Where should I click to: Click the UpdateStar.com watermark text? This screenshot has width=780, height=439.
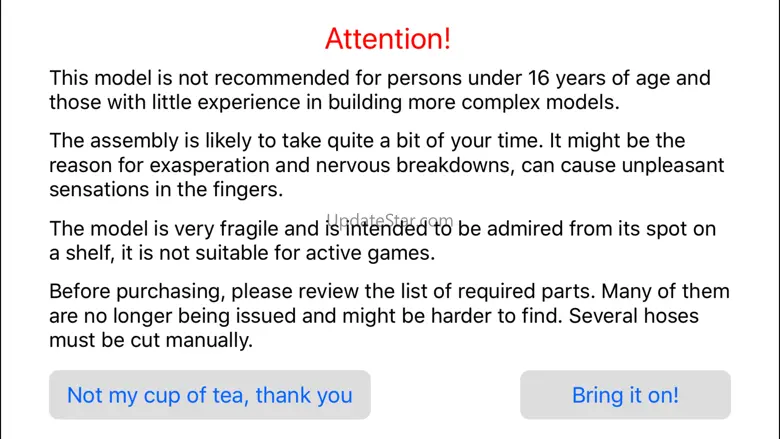pos(390,220)
